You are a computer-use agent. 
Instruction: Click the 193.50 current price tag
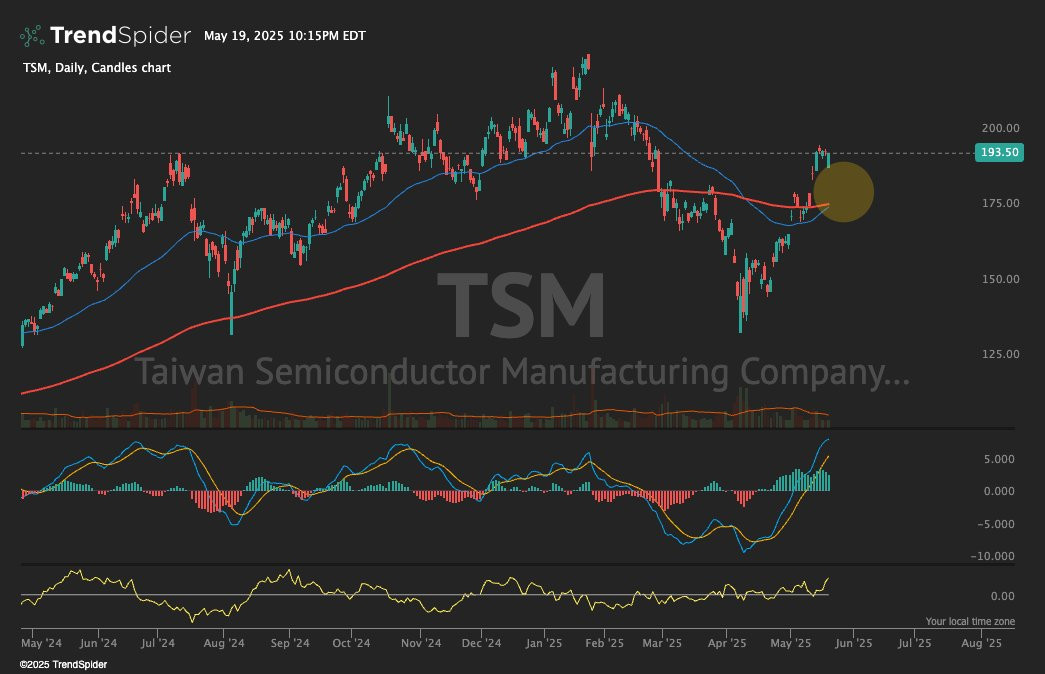(x=999, y=152)
